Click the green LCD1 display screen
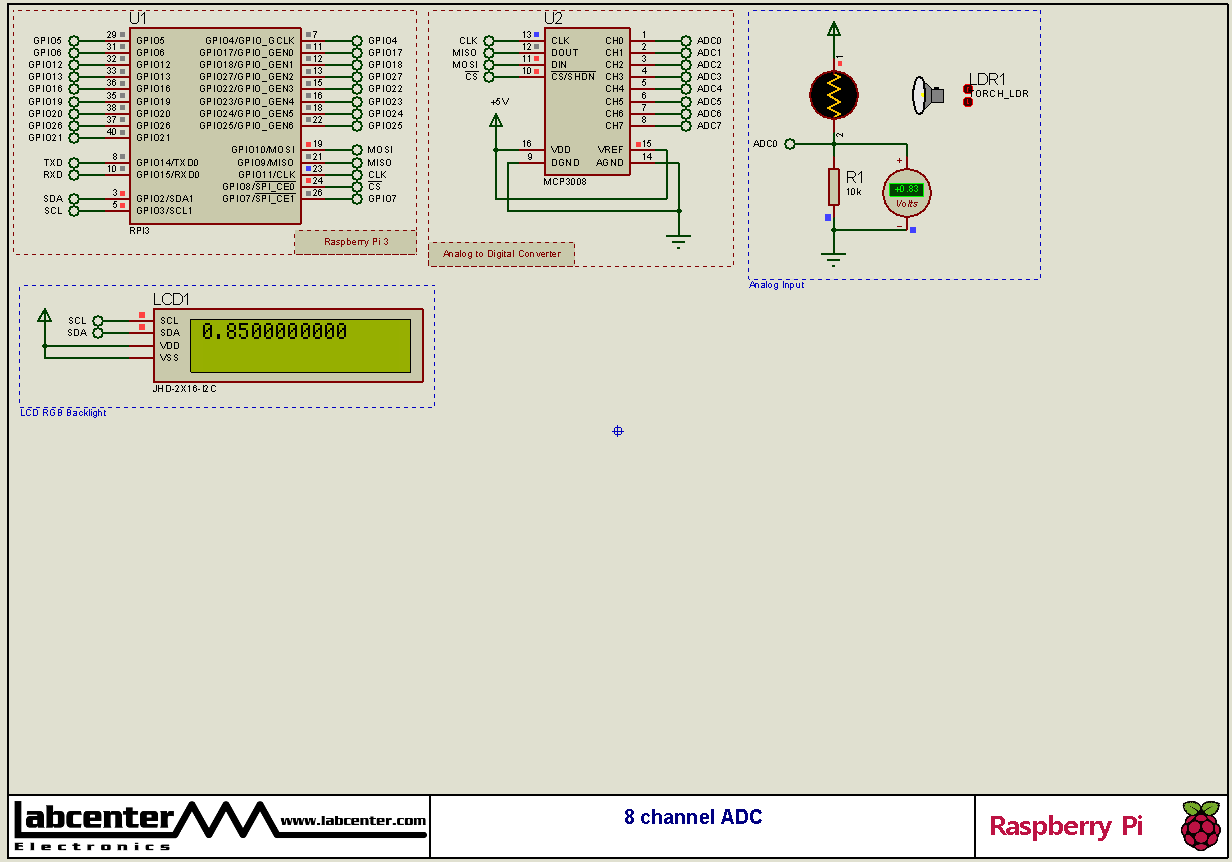The image size is (1232, 862). tap(300, 343)
